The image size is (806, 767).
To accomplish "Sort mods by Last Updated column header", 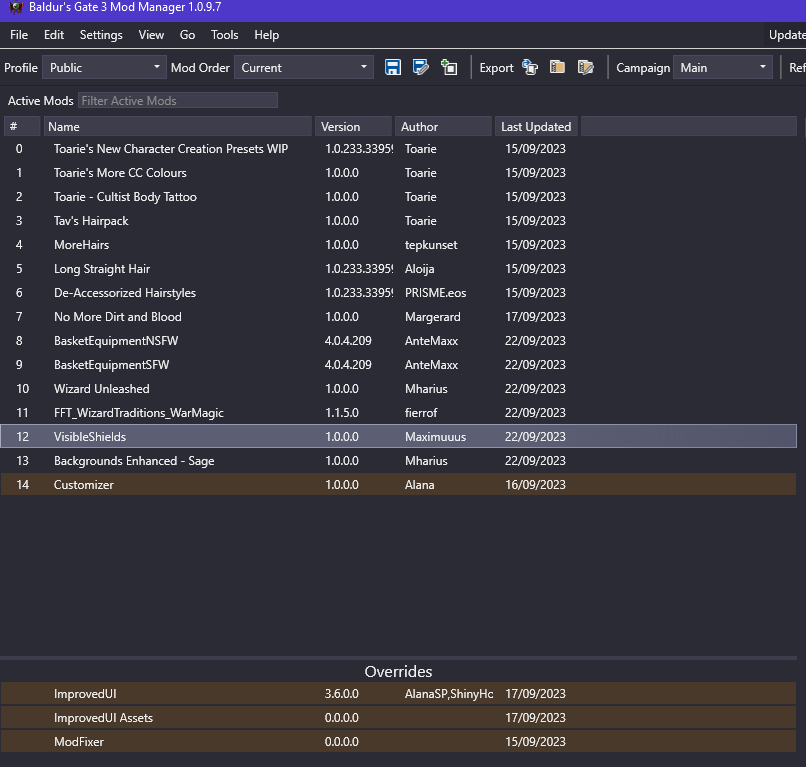I will point(536,126).
